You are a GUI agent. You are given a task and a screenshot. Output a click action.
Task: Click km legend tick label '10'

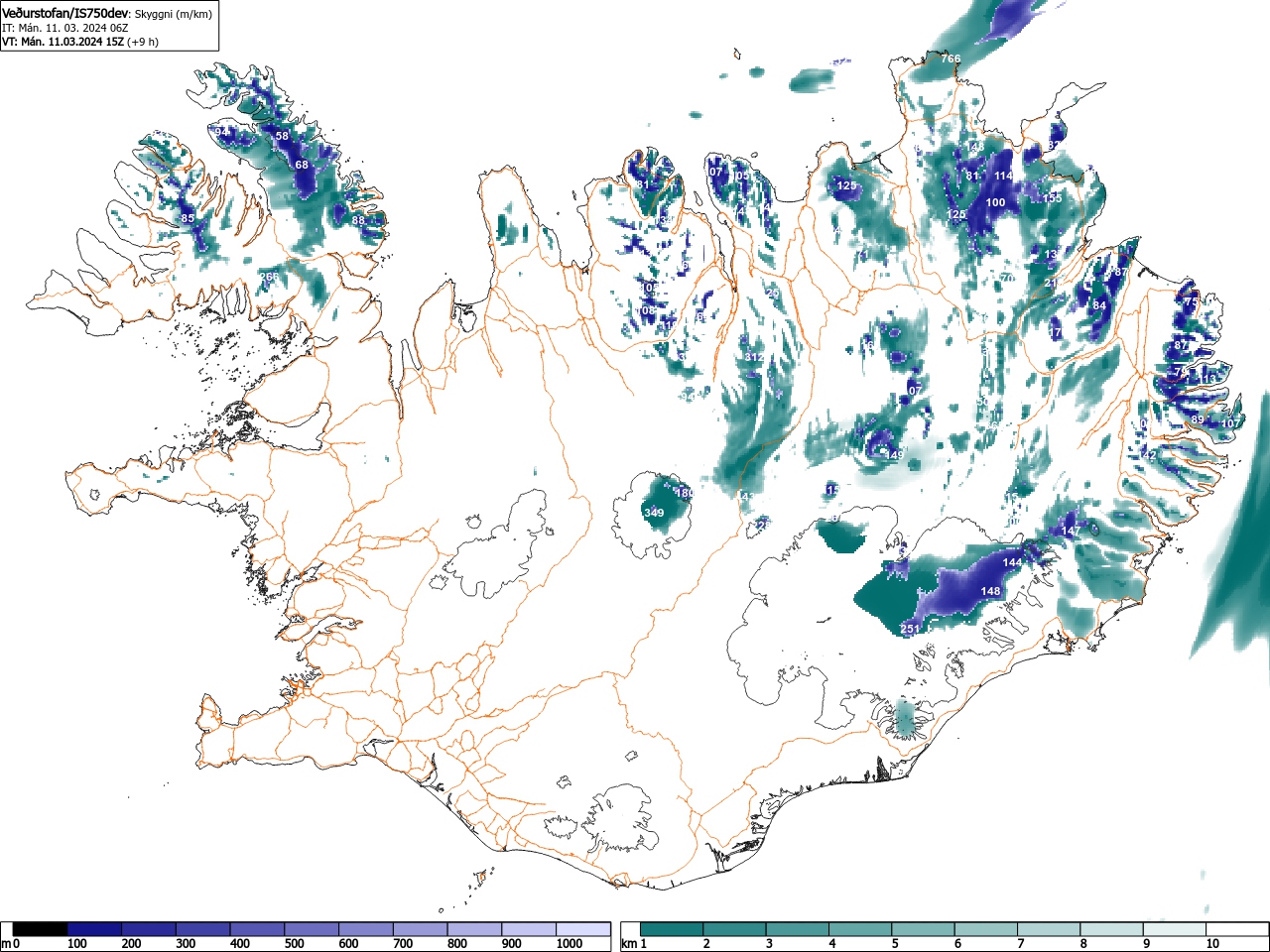click(1212, 944)
